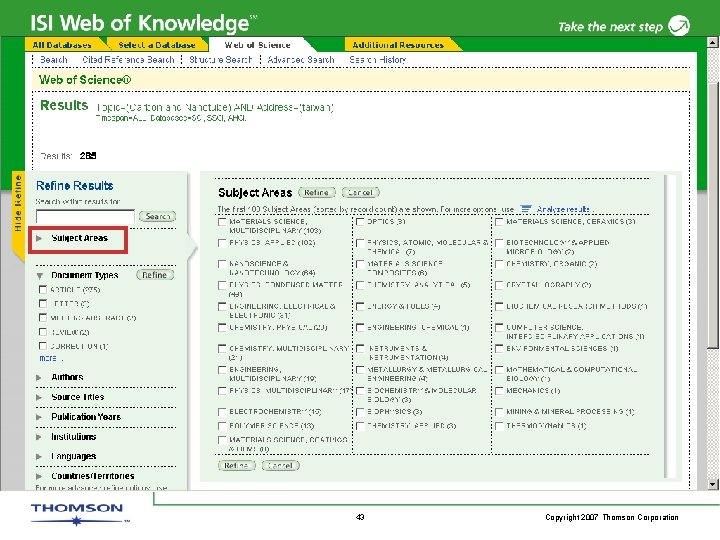
Task: Open Structure Search
Action: click(220, 60)
